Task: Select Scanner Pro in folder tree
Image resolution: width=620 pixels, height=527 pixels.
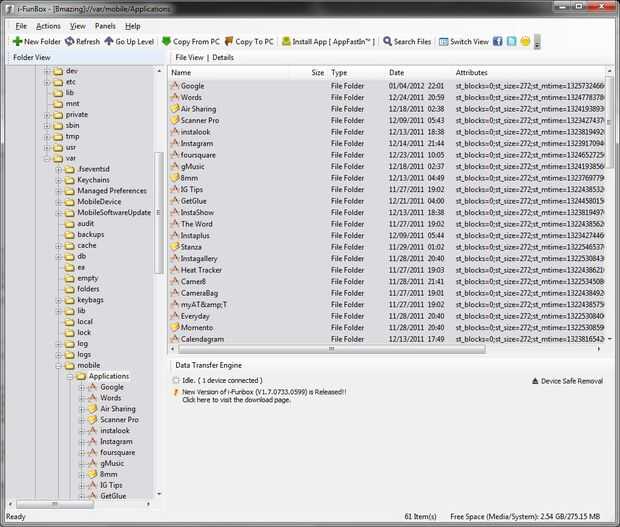Action: [119, 419]
